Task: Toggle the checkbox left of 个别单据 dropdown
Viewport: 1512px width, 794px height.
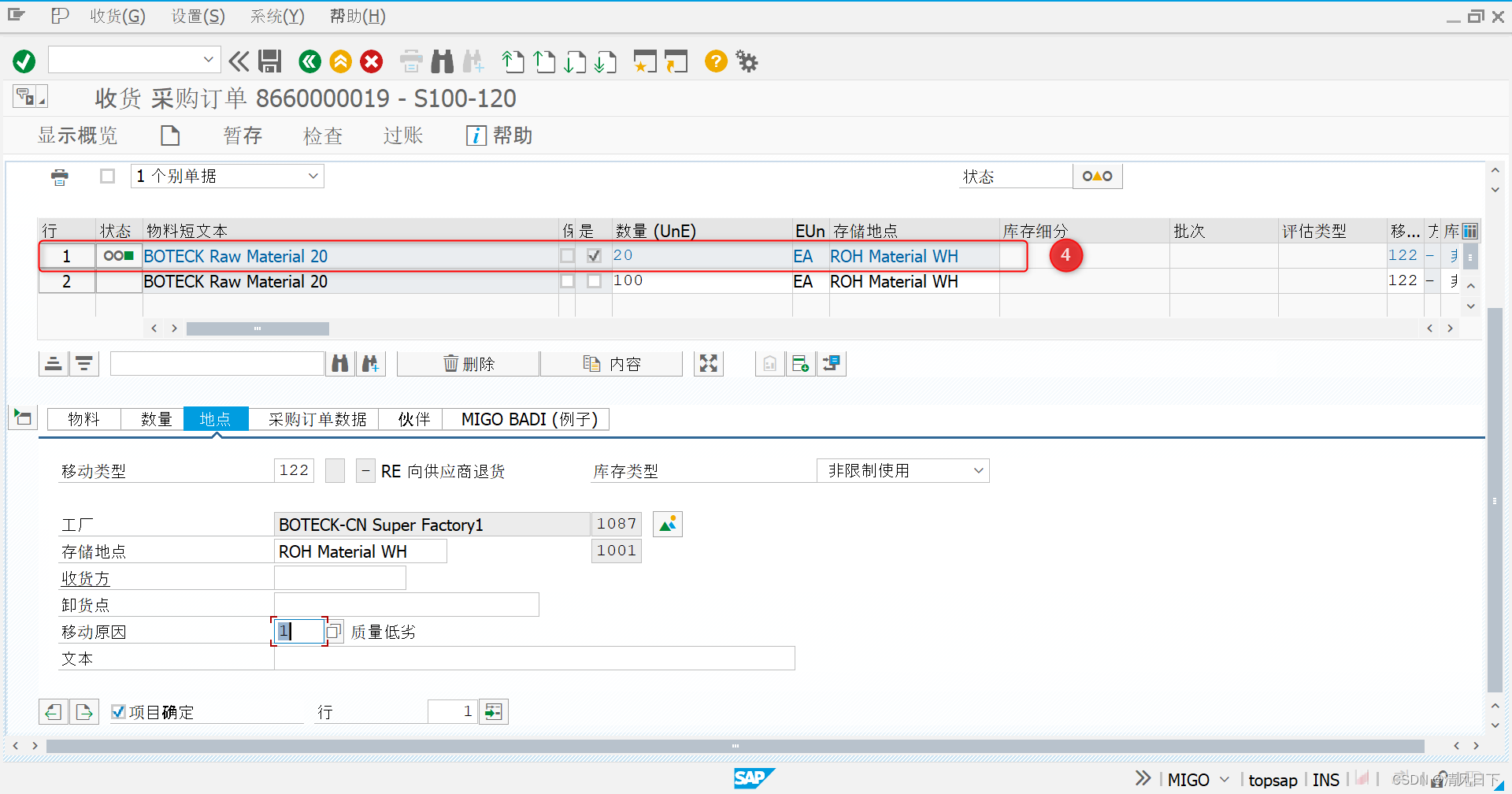Action: [108, 176]
